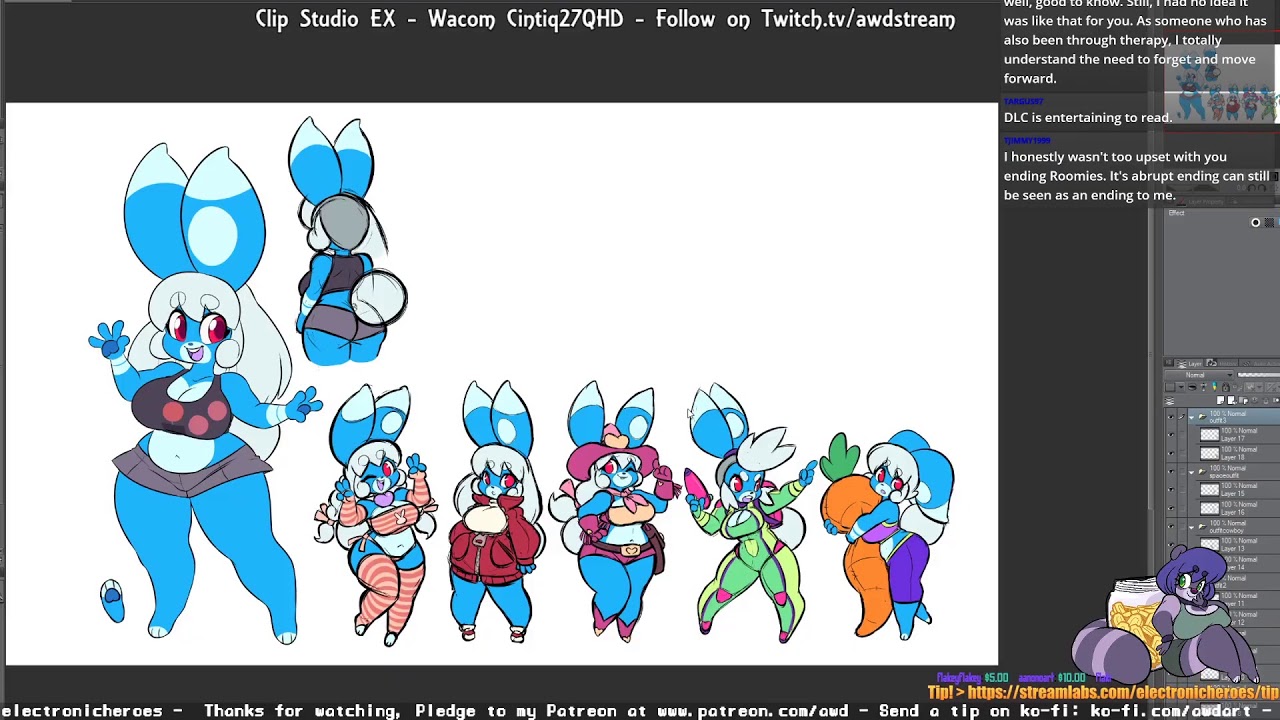Click the Layer 15 thumbnail

[1209, 489]
